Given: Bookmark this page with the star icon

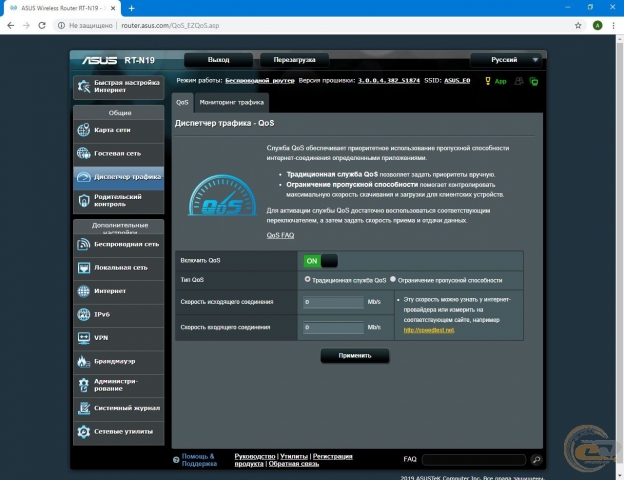Looking at the screenshot, I should (x=578, y=25).
